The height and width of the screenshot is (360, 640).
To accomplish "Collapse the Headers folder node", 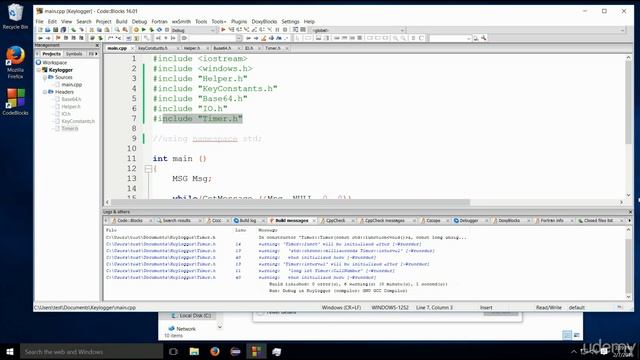I will pos(45,92).
